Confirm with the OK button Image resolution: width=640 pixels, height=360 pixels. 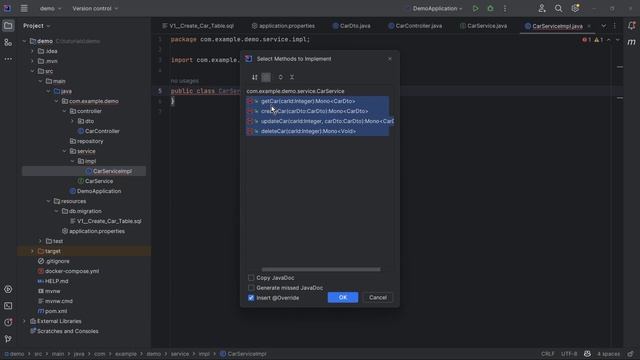[x=343, y=298]
